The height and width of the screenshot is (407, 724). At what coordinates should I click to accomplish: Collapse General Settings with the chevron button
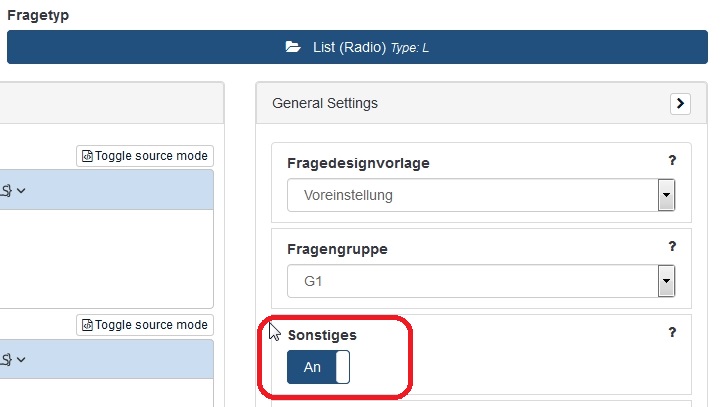click(680, 103)
